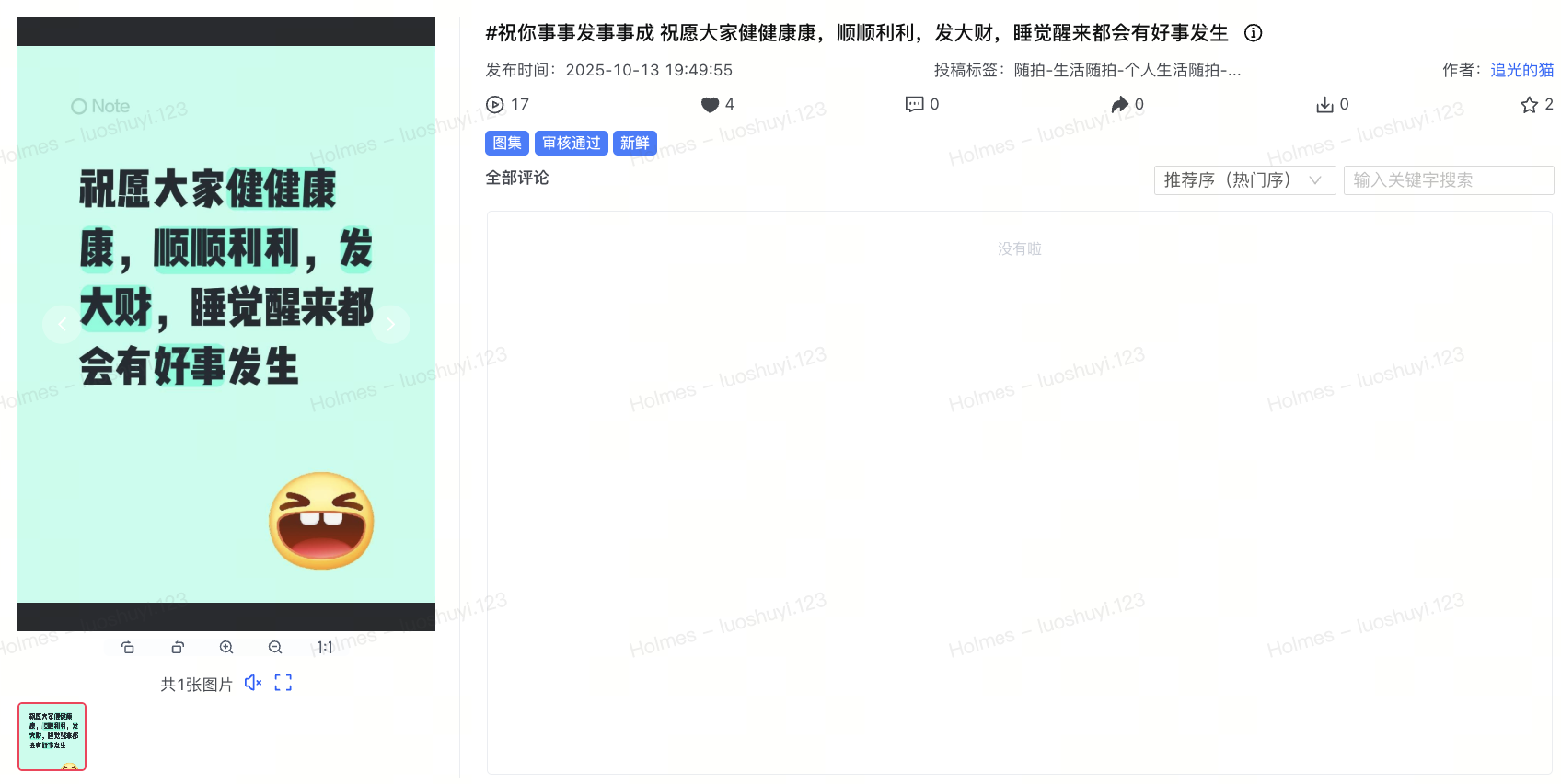
Task: Toggle the muted speaker icon
Action: pos(253,683)
